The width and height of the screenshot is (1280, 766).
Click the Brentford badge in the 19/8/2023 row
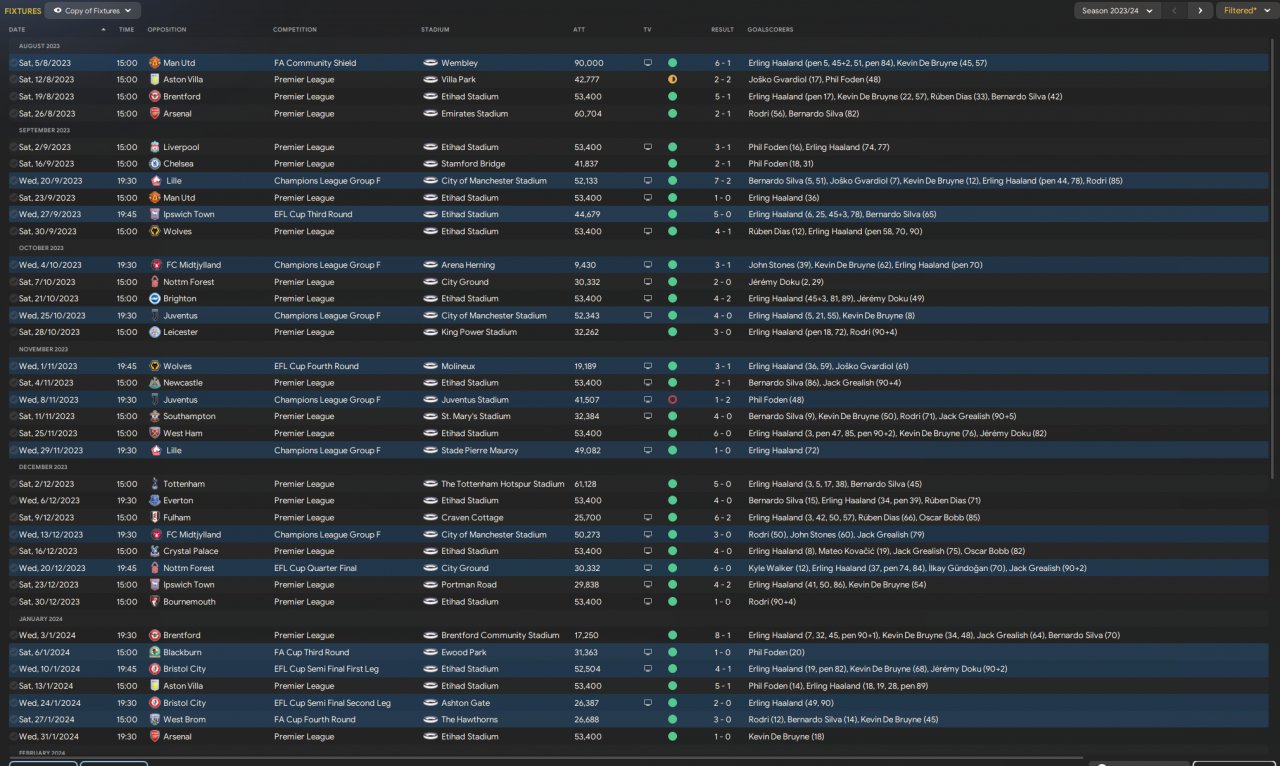coord(155,97)
